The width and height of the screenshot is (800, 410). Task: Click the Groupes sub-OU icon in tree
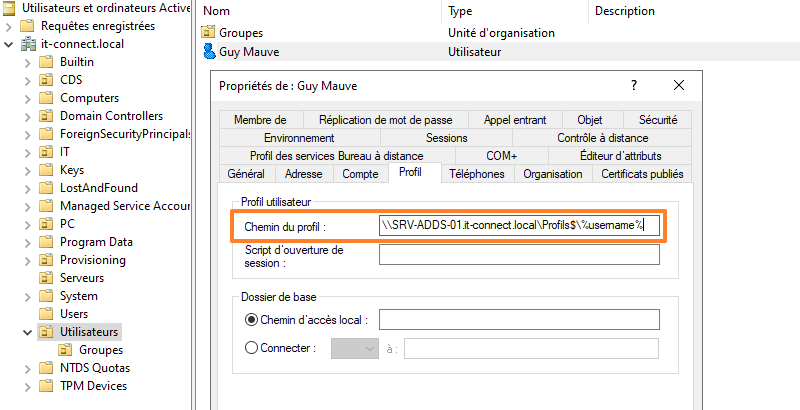(65, 350)
